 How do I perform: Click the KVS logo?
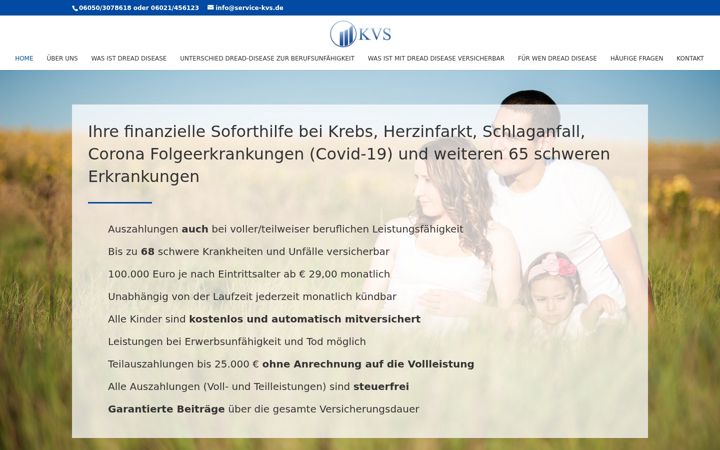[x=360, y=34]
